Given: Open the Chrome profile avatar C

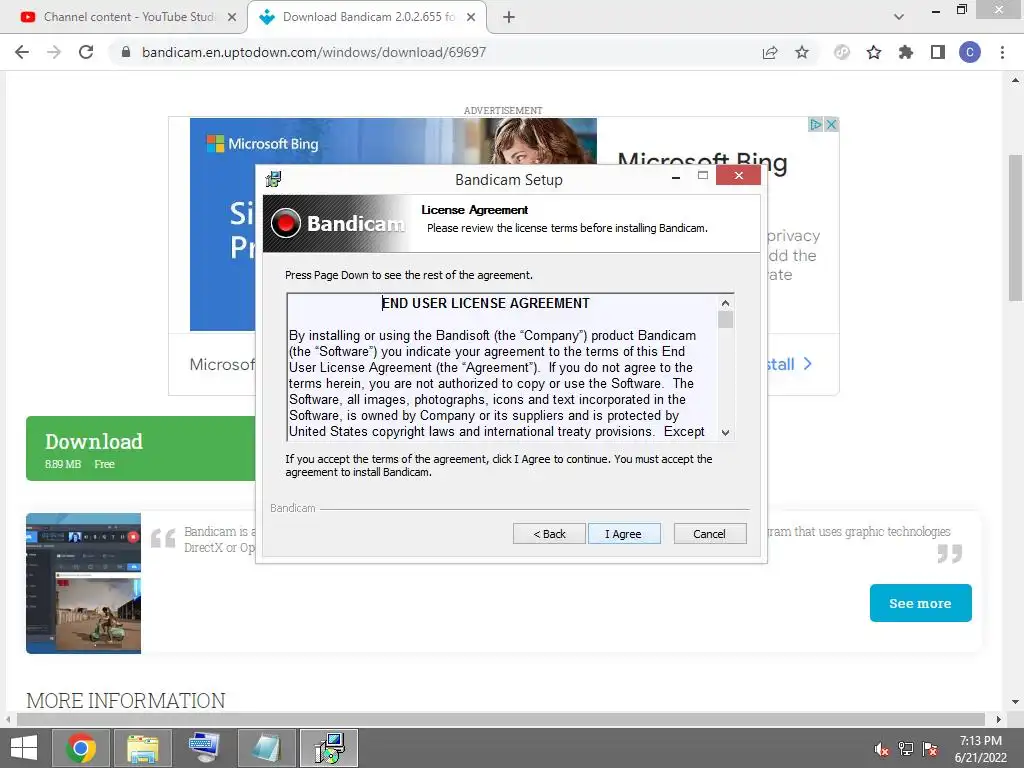Looking at the screenshot, I should 970,52.
